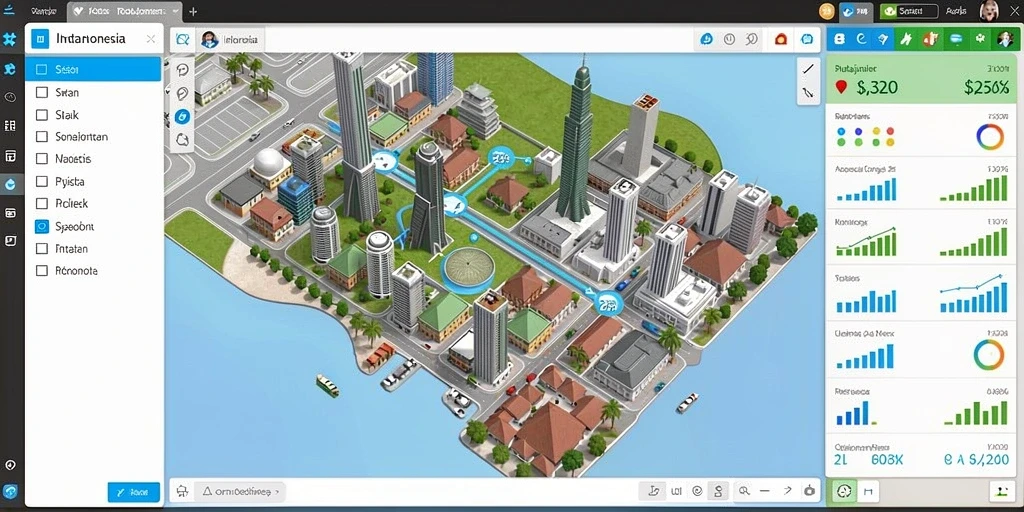Close the Indanonesia panel
The height and width of the screenshot is (512, 1024).
(x=151, y=39)
